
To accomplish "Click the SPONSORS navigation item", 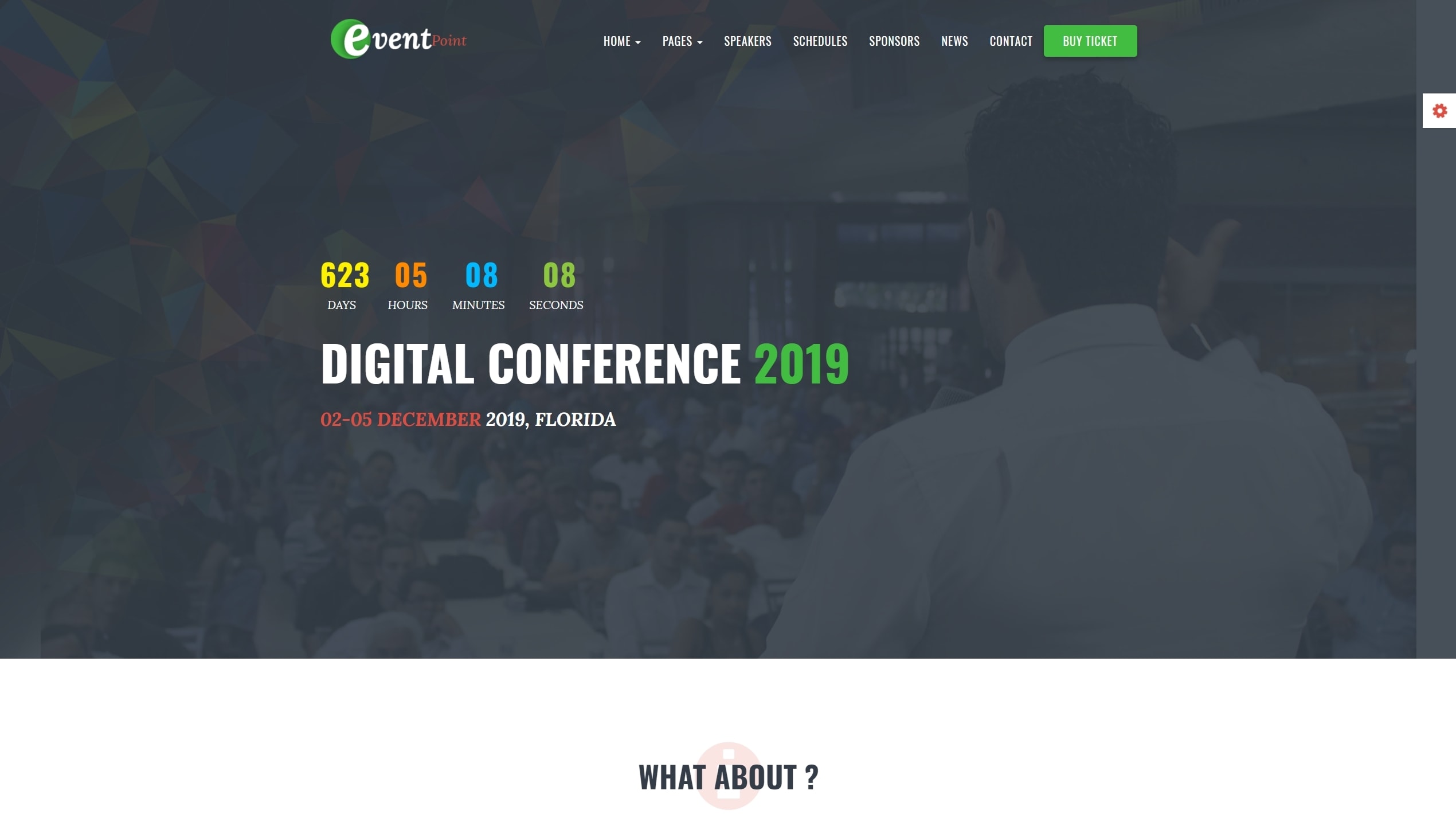I will click(894, 40).
